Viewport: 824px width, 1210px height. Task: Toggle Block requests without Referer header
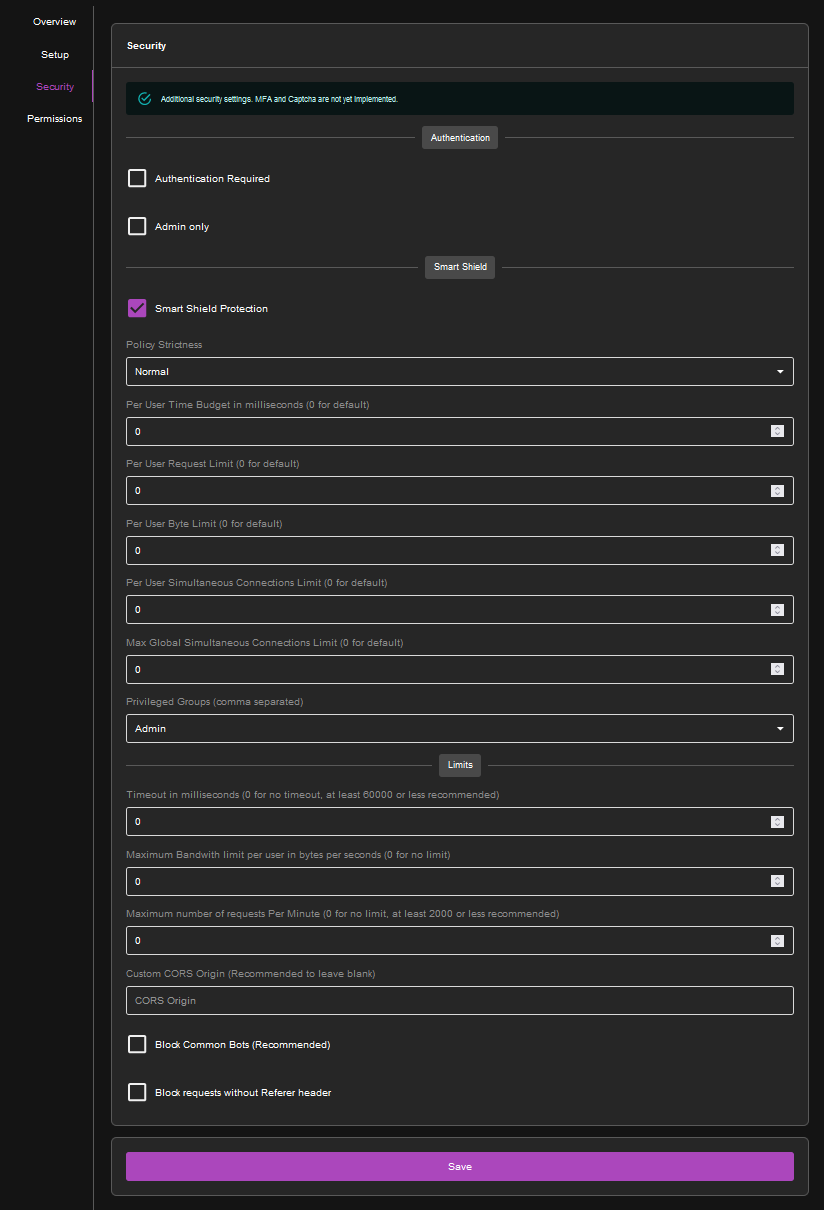pyautogui.click(x=137, y=1092)
